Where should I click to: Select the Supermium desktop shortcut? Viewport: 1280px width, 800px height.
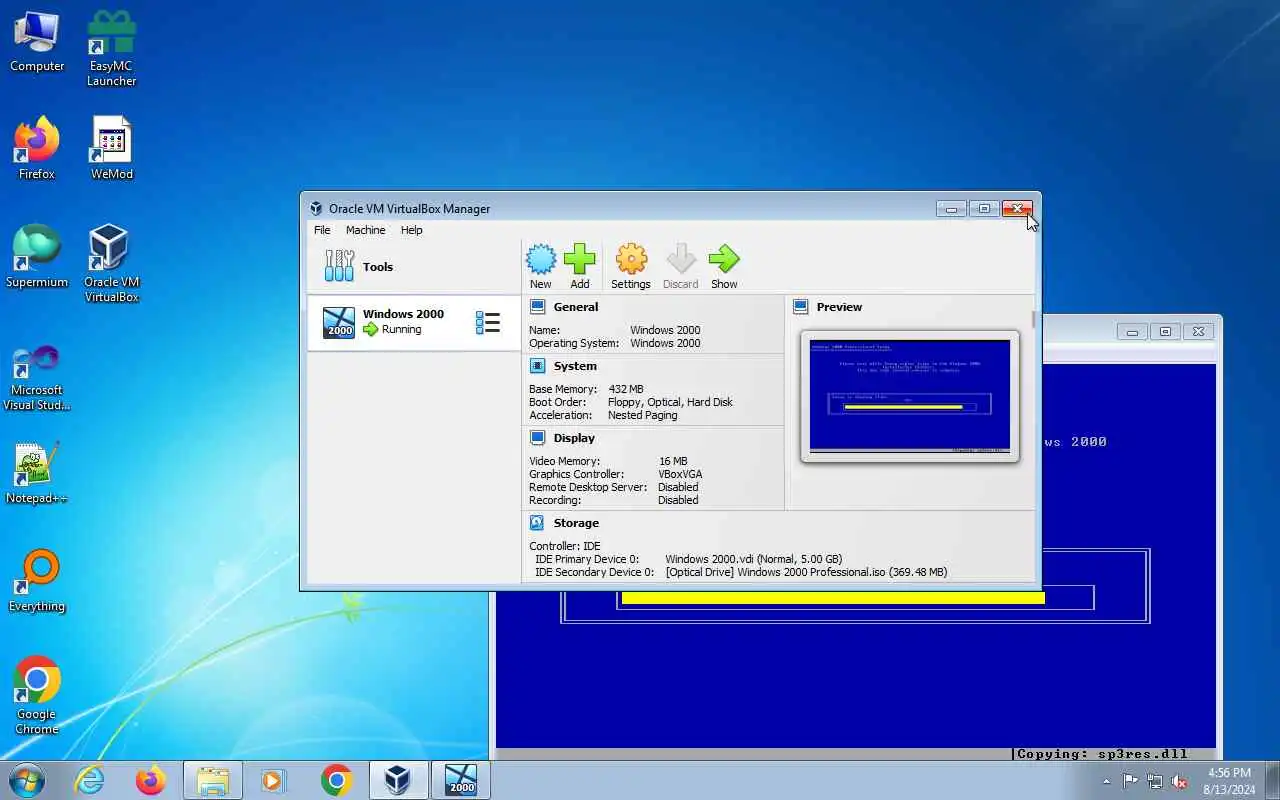click(37, 257)
